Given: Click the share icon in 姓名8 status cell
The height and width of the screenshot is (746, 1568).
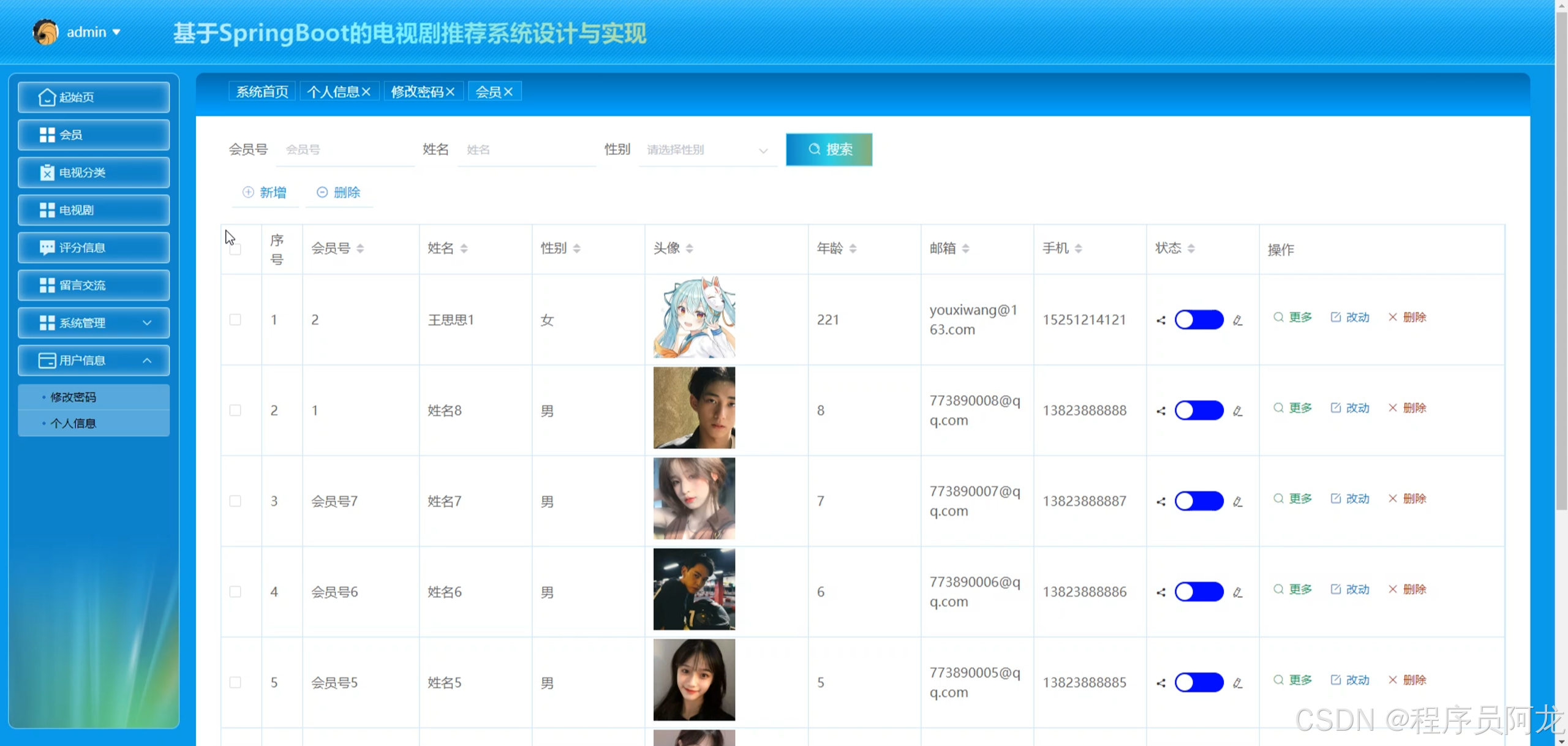Looking at the screenshot, I should tap(1161, 411).
